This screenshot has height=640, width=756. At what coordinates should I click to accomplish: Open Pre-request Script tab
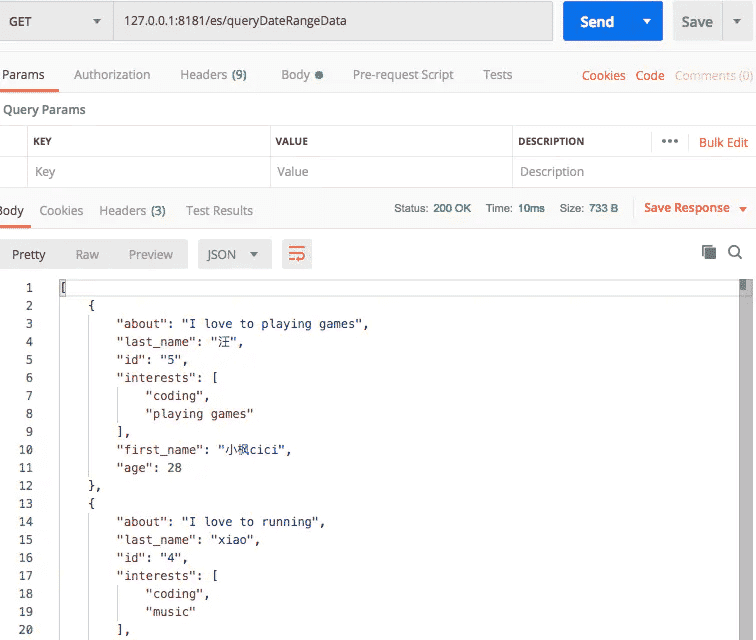click(x=403, y=75)
